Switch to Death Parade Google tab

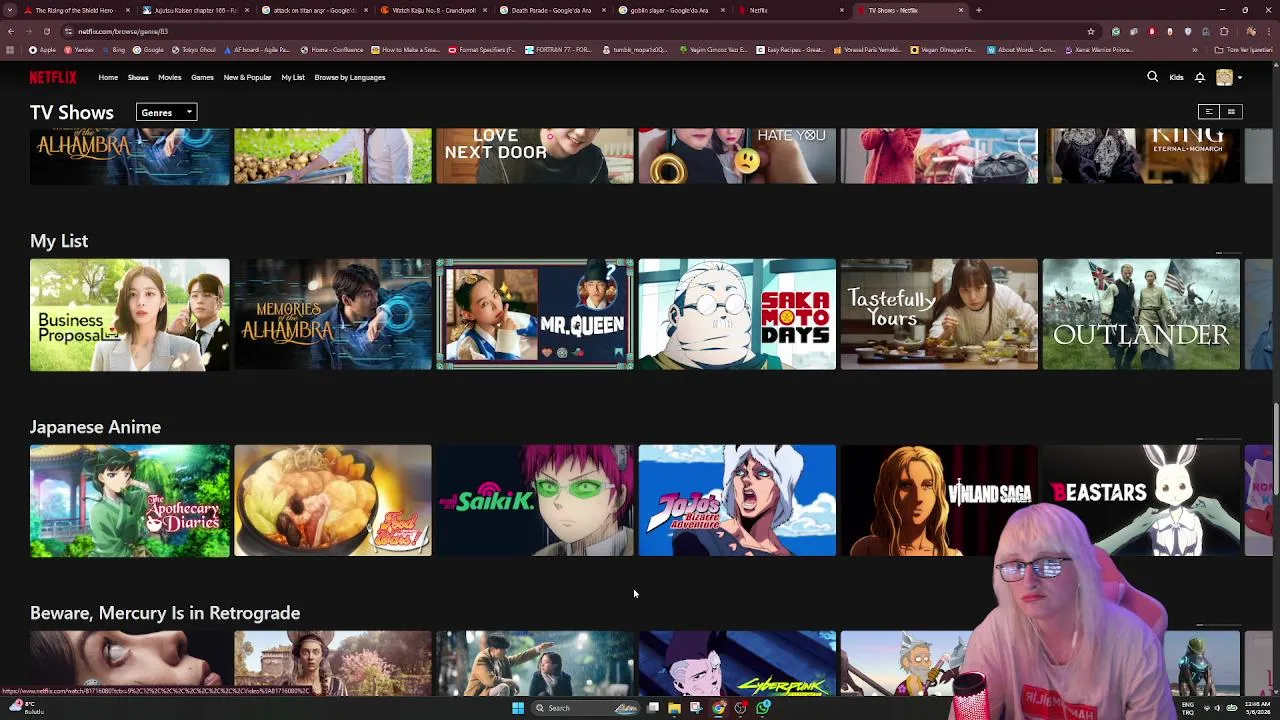tap(553, 10)
